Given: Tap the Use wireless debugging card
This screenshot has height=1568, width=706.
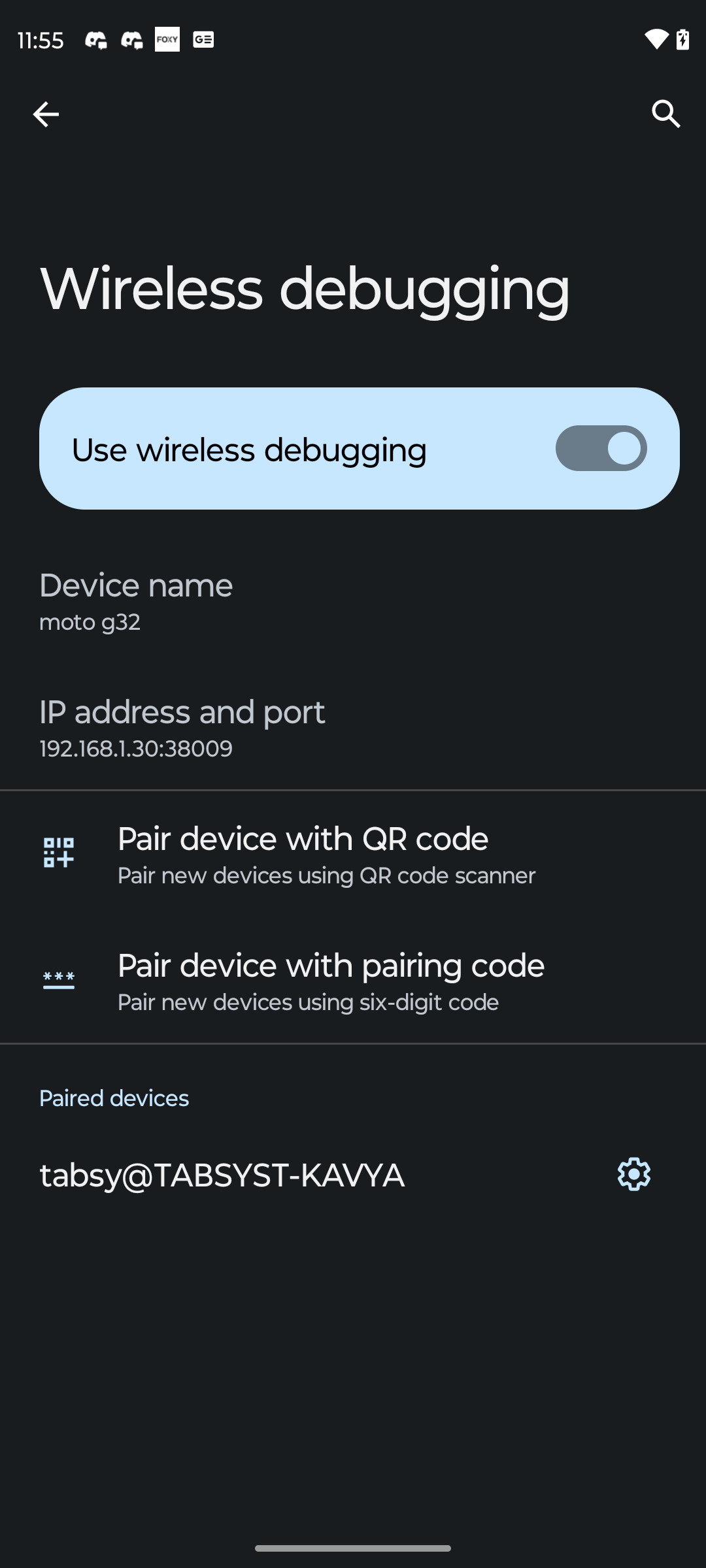Looking at the screenshot, I should coord(294,449).
